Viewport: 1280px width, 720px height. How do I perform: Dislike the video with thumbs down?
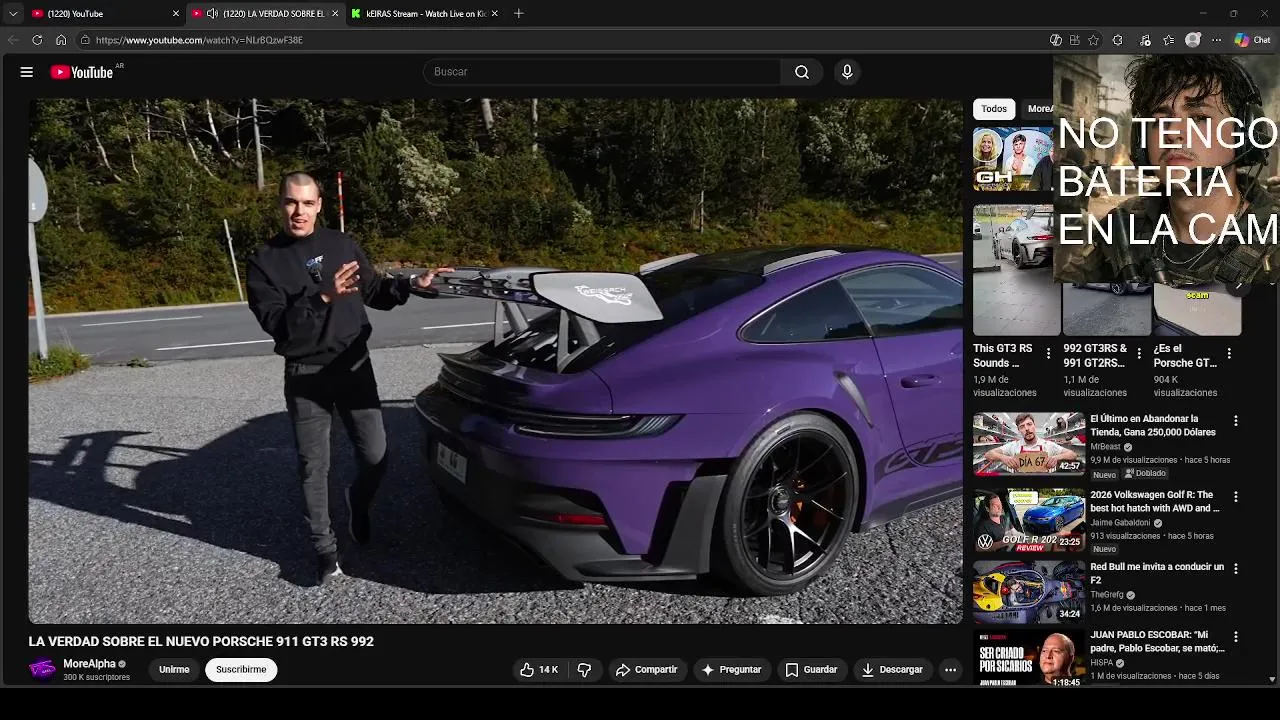[585, 670]
